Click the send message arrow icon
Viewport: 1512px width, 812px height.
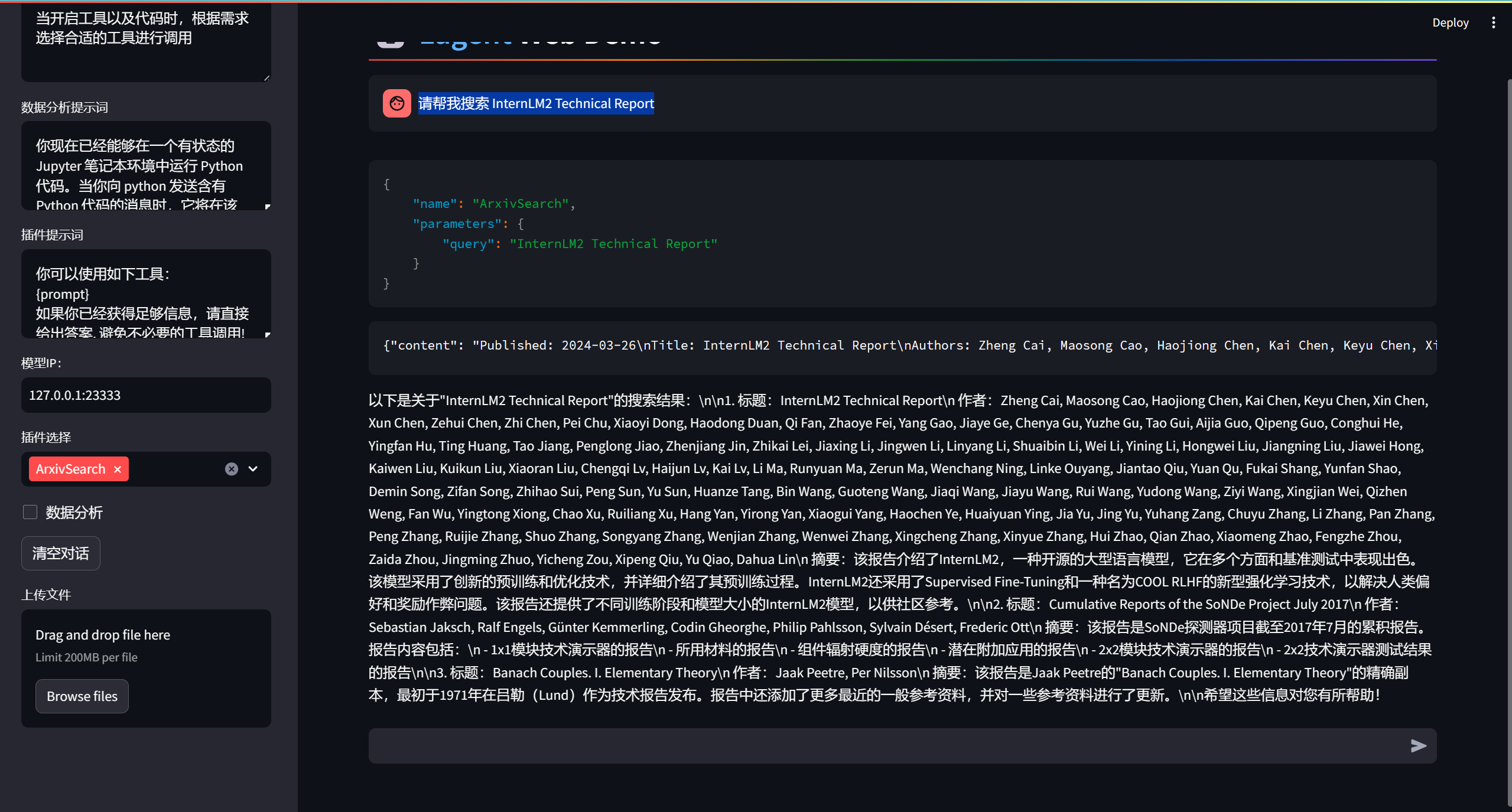[x=1418, y=746]
